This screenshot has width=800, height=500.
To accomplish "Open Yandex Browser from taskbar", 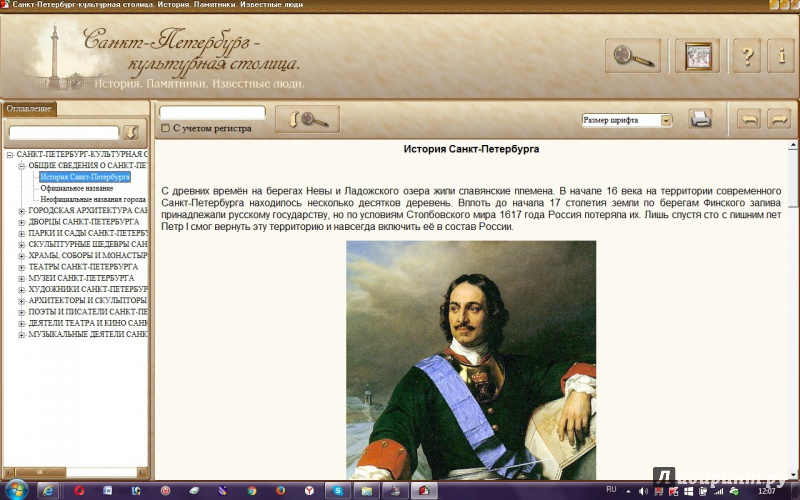I will coord(309,490).
